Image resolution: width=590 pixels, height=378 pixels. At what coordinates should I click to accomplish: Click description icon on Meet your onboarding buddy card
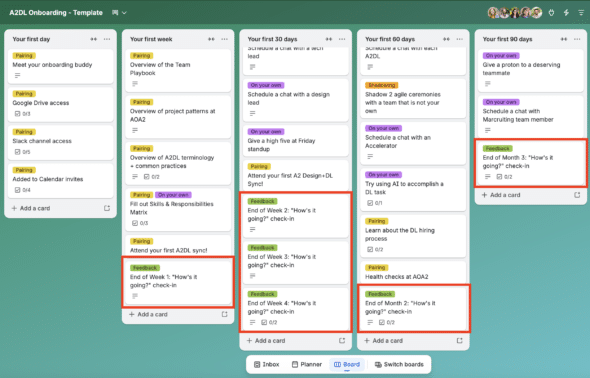[x=17, y=76]
